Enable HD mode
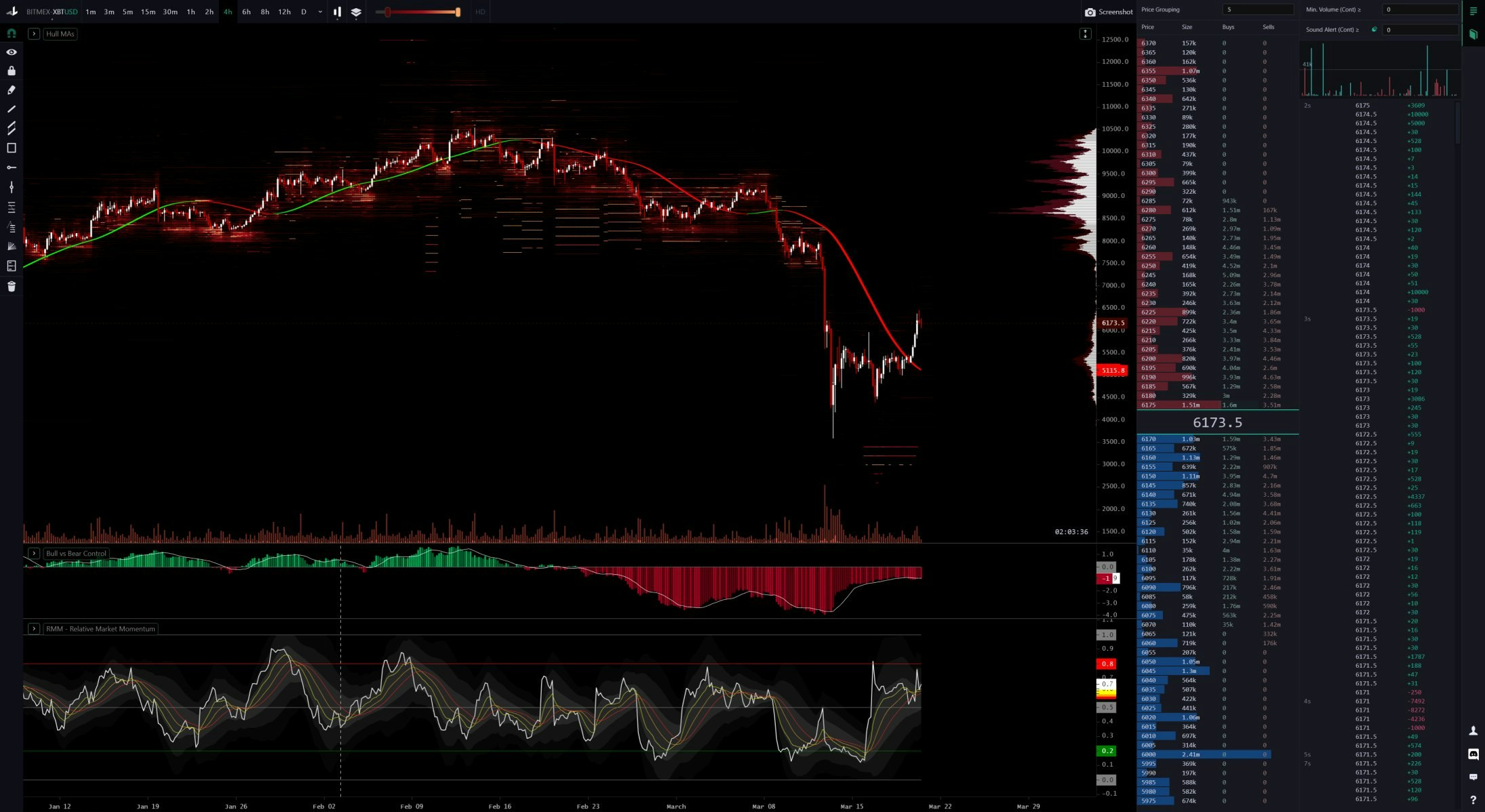 coord(480,12)
